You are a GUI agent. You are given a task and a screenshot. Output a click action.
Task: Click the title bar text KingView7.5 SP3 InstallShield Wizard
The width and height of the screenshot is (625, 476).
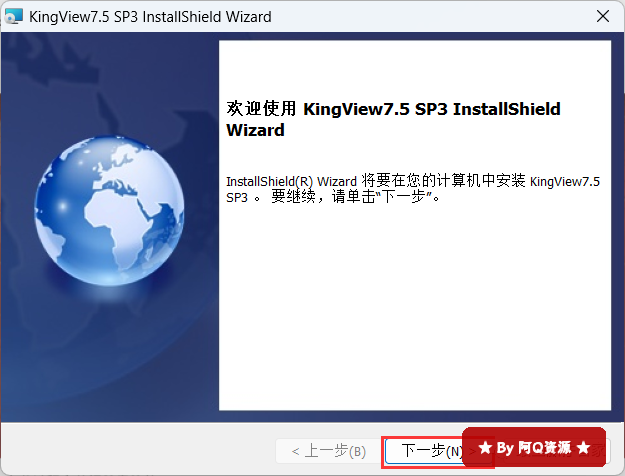click(150, 17)
